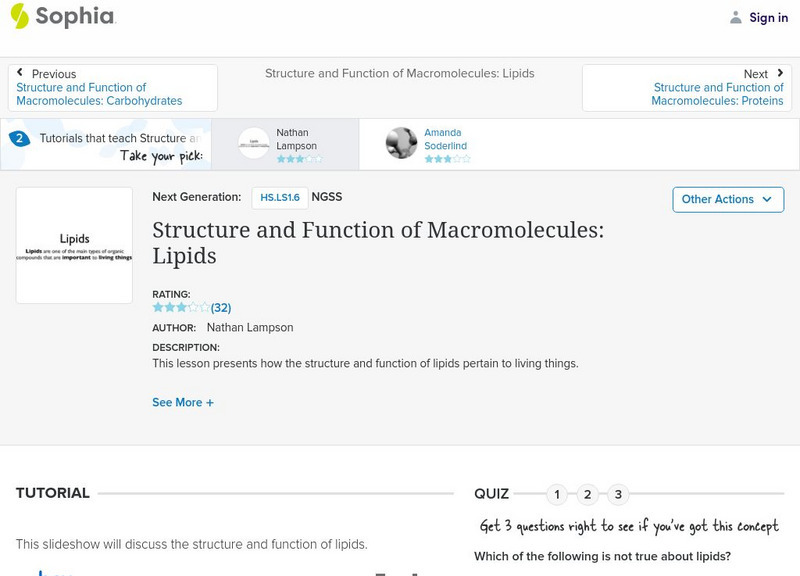This screenshot has width=800, height=576.
Task: Click the blue '2' tutorials badge
Action: pos(22,138)
